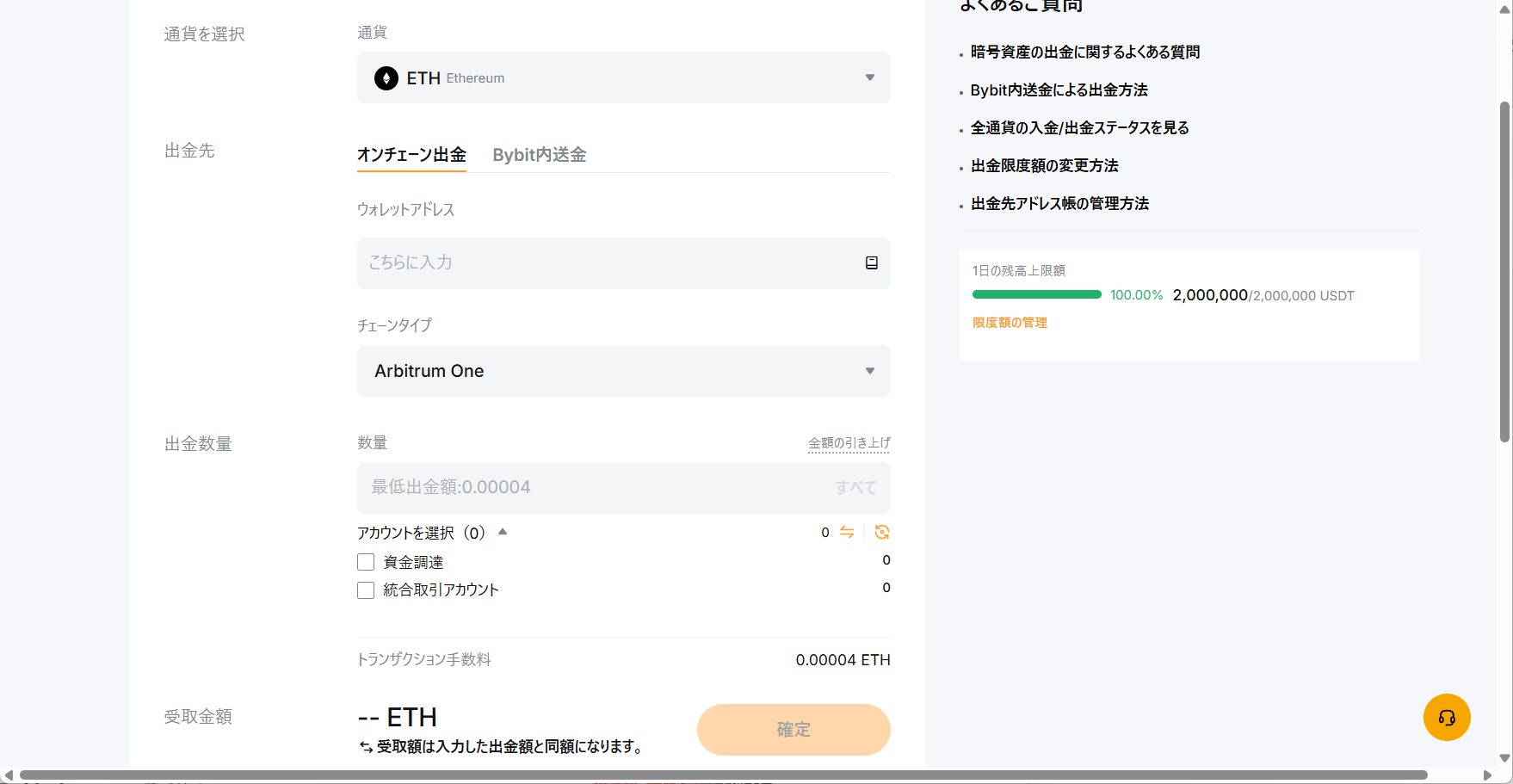Click the orange transfer arrows icon
This screenshot has height=784, width=1513.
coord(847,533)
